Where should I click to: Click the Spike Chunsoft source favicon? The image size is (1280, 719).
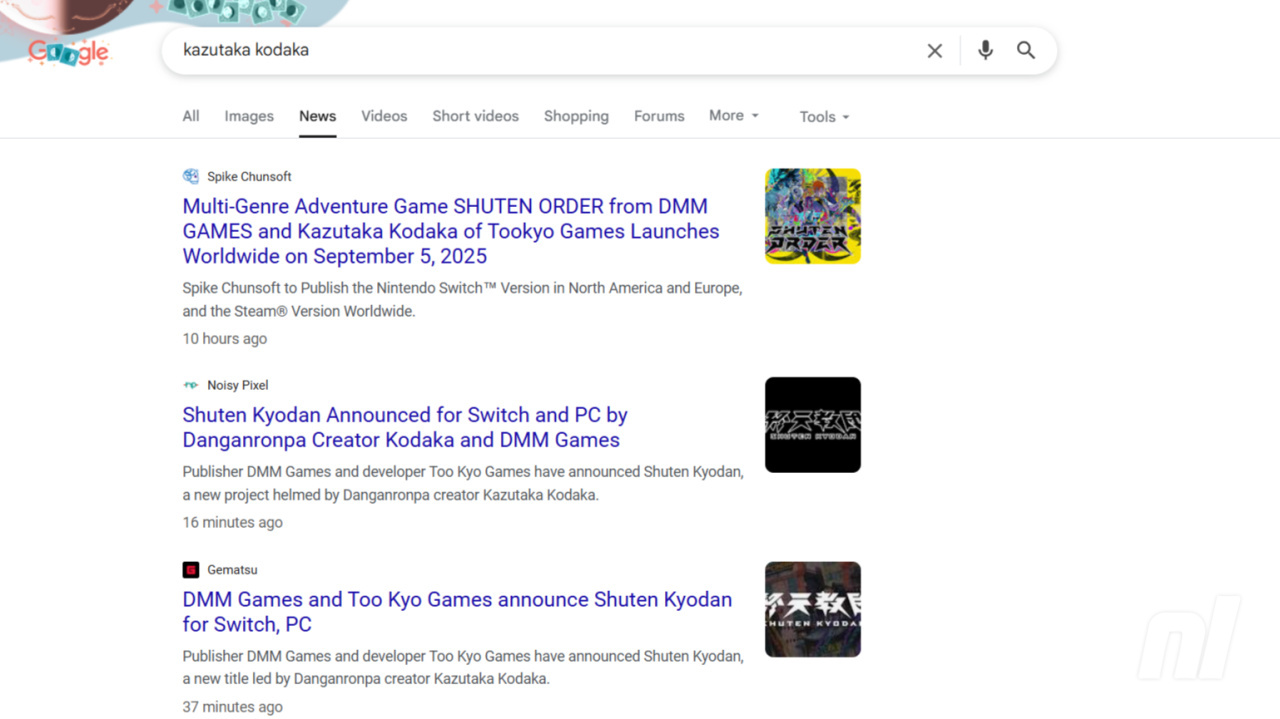pyautogui.click(x=191, y=176)
